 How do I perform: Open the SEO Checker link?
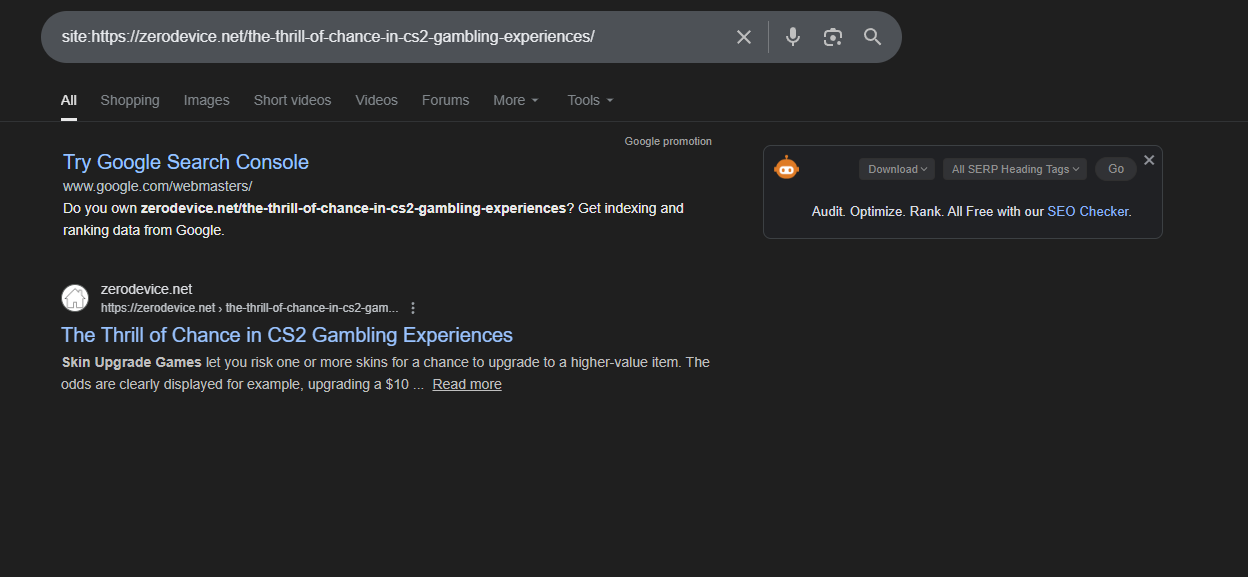coord(1088,212)
